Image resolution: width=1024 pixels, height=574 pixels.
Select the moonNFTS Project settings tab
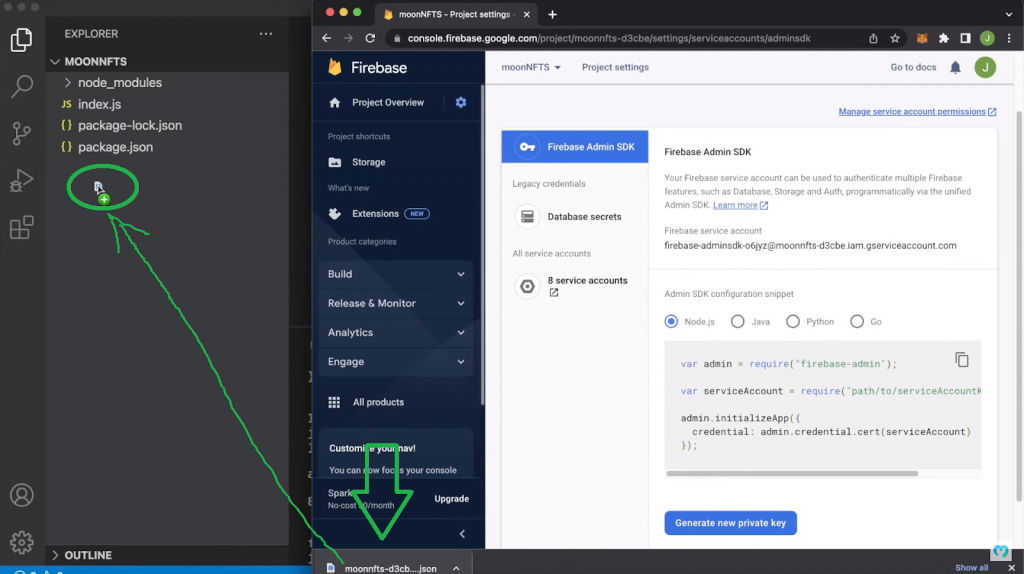click(x=456, y=14)
